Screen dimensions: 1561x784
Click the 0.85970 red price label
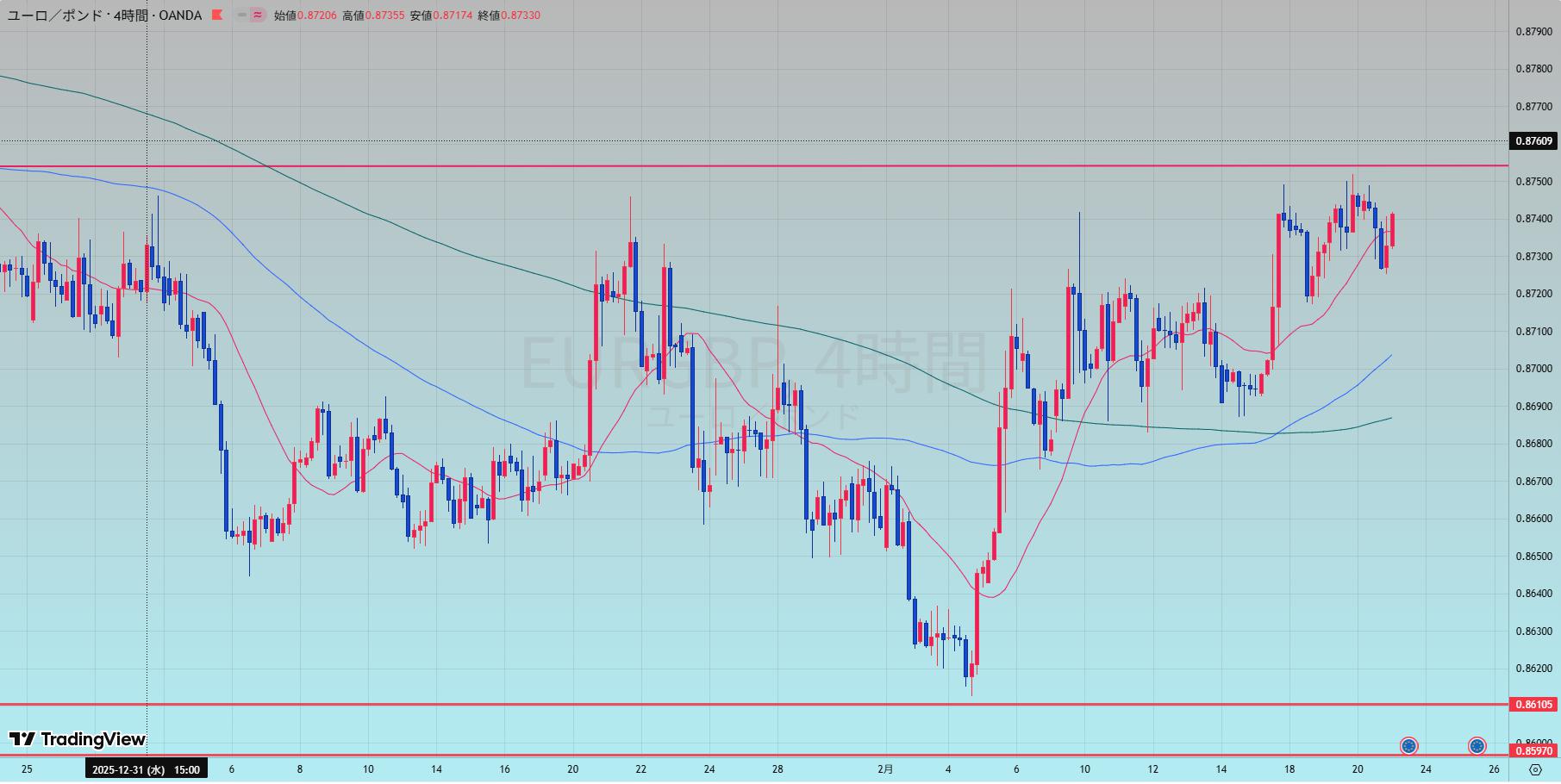click(x=1533, y=751)
